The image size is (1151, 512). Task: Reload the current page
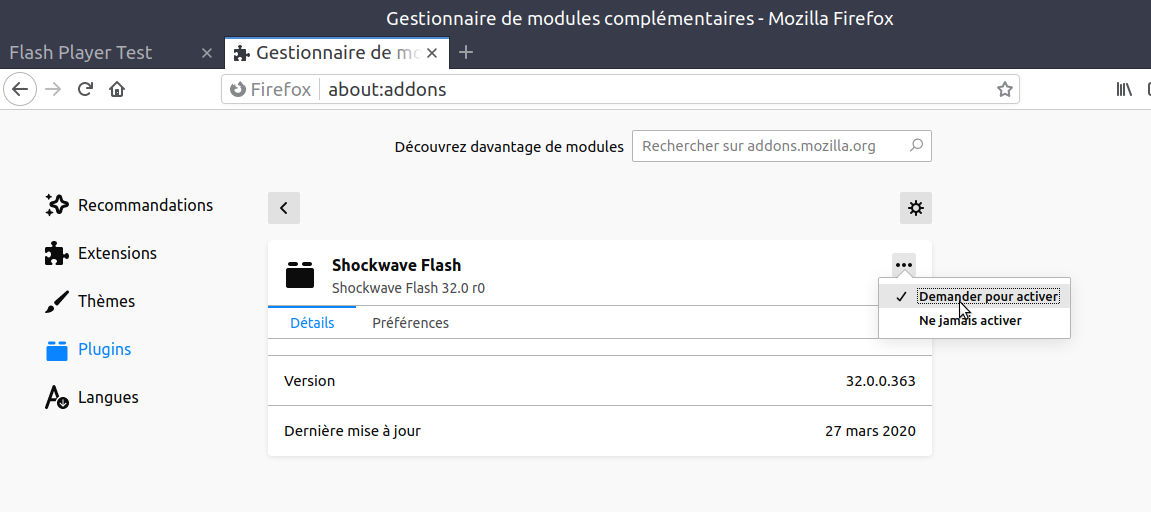click(86, 89)
